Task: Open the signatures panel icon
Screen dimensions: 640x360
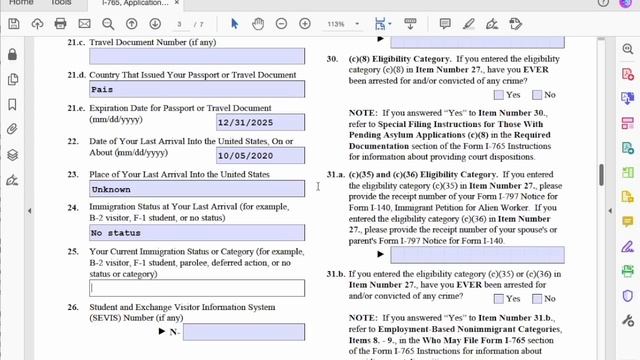Action: tap(13, 180)
